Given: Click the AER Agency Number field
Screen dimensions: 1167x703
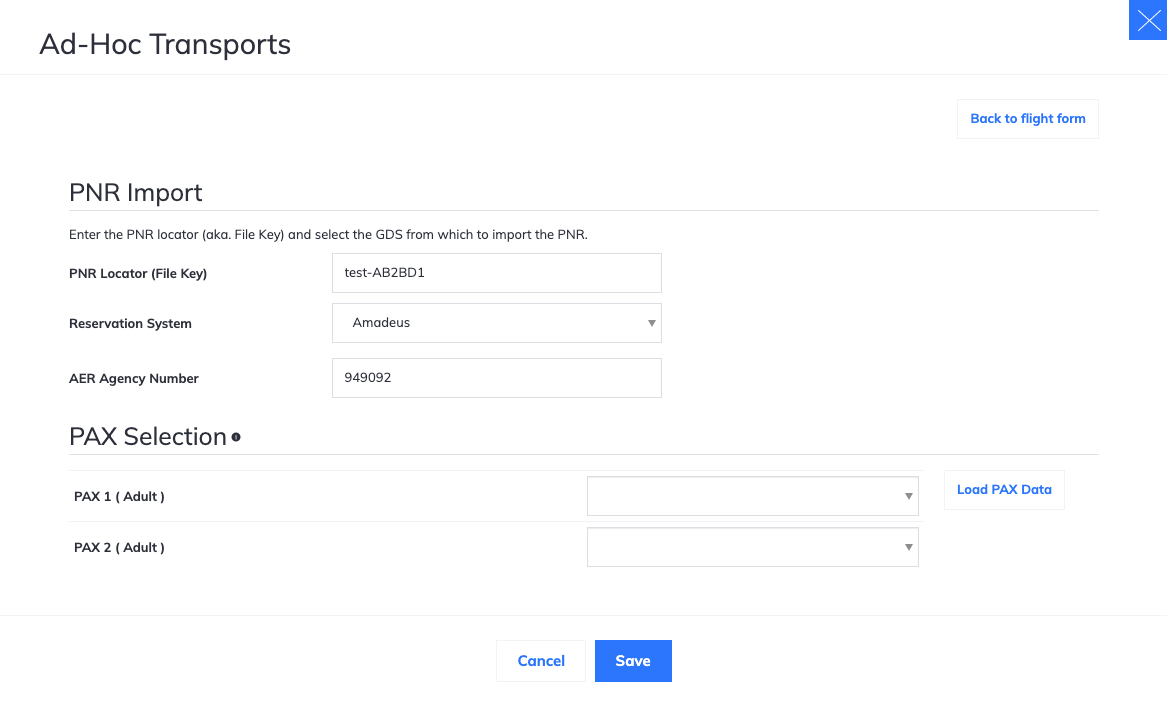Looking at the screenshot, I should coord(496,378).
